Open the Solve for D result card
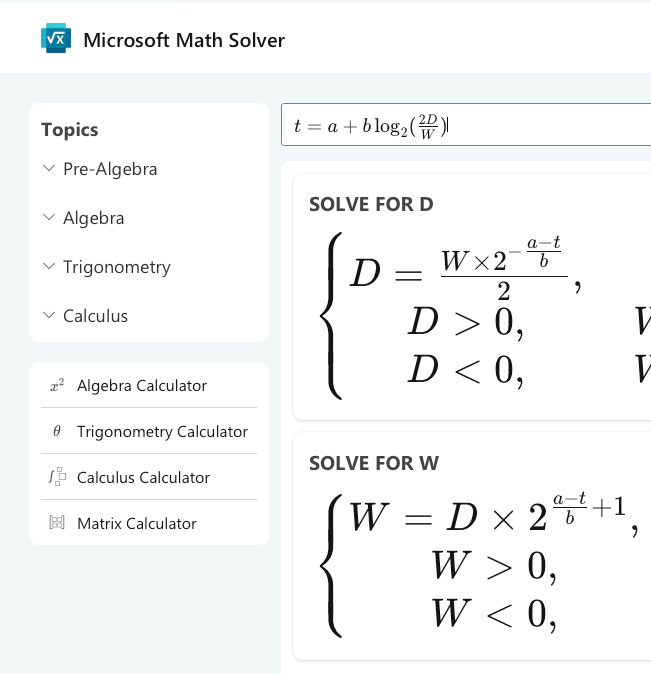Viewport: 651px width, 674px height. pyautogui.click(x=472, y=297)
